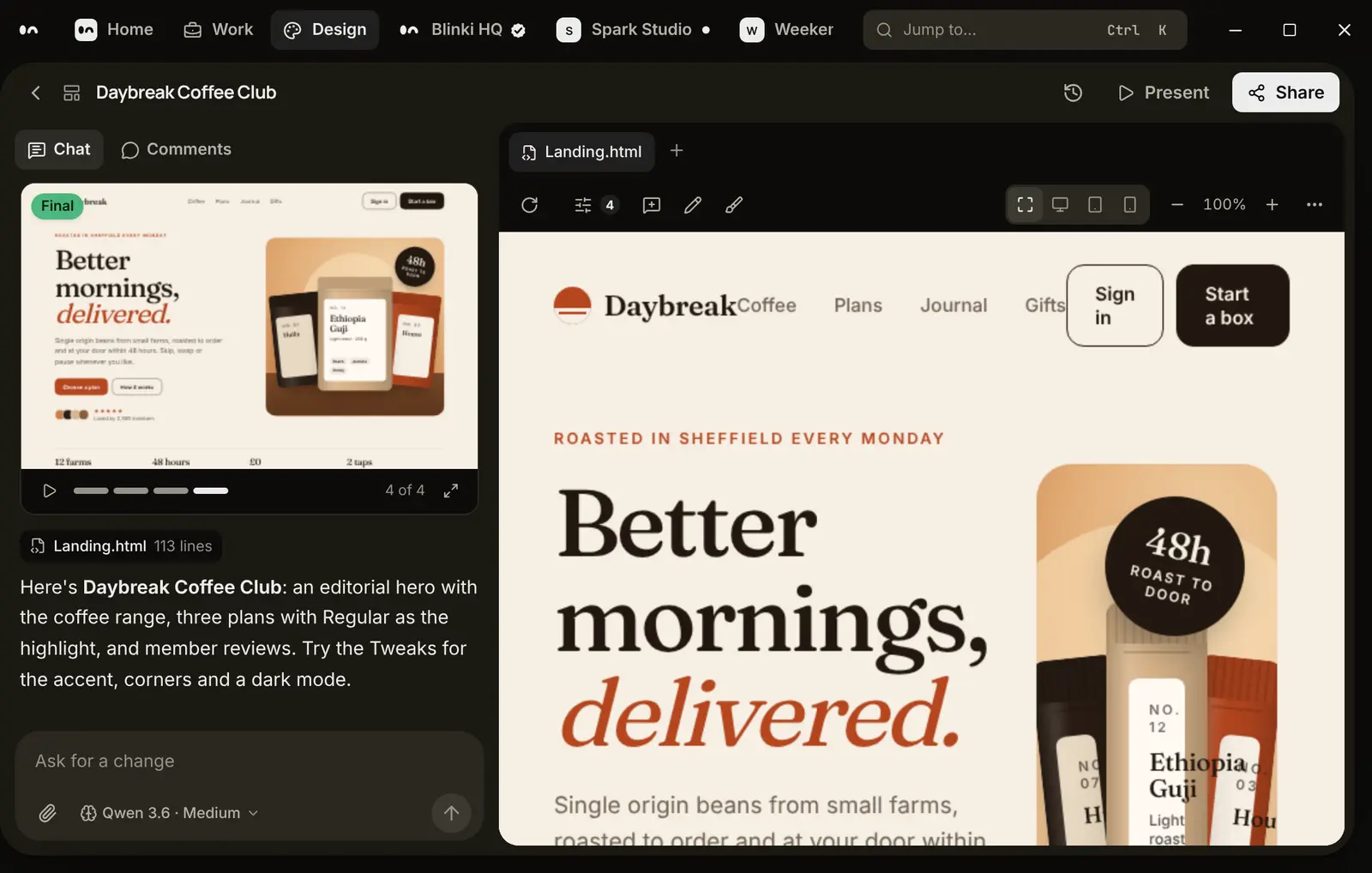The height and width of the screenshot is (873, 1372).
Task: Zoom in the preview canvas
Action: (1273, 205)
